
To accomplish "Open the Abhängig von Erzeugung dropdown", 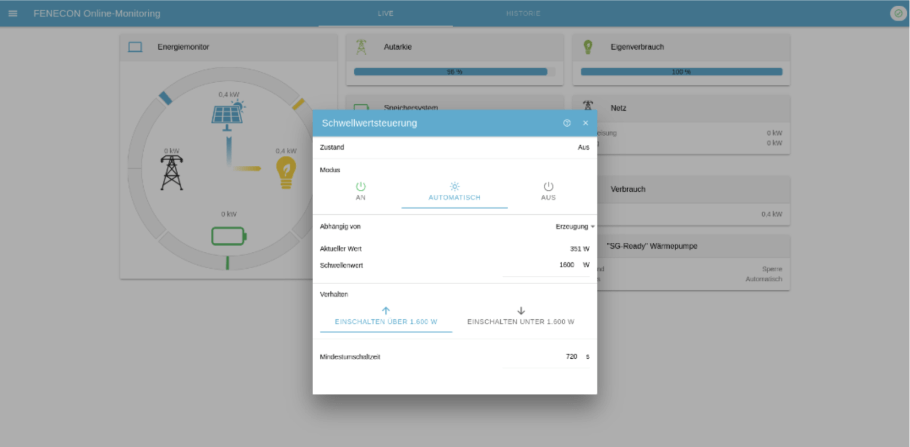I will [575, 227].
